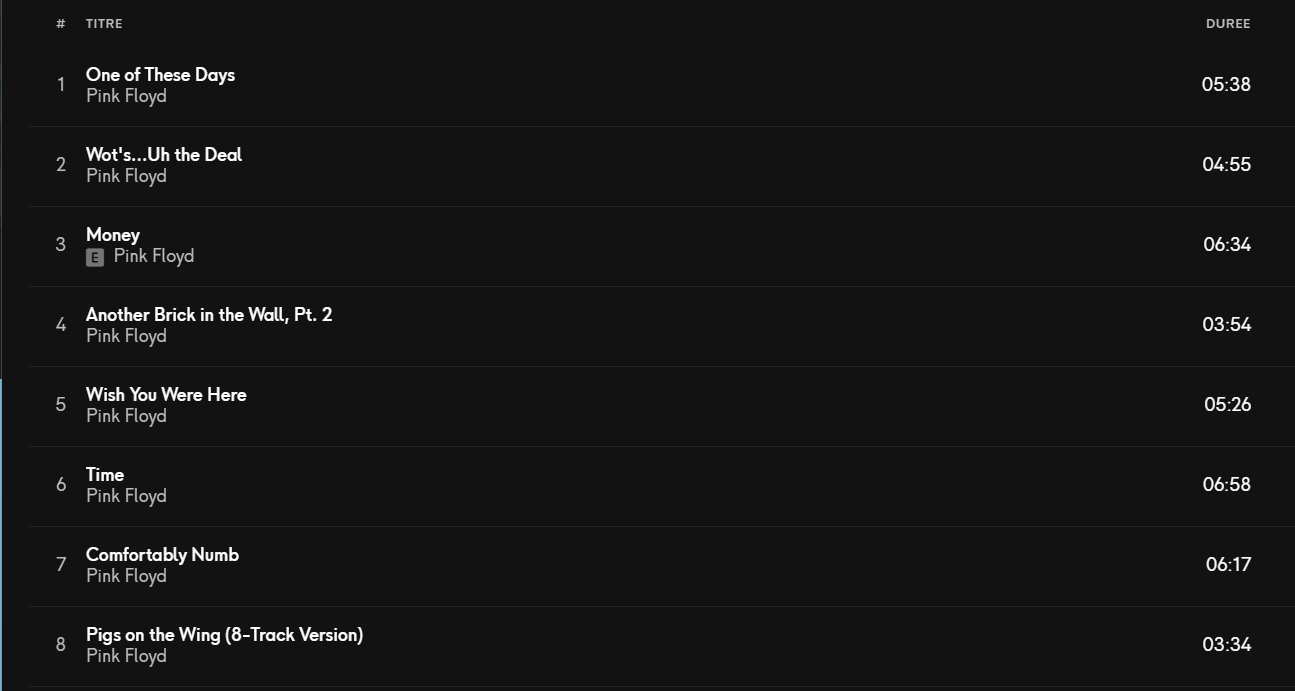This screenshot has height=691, width=1295.
Task: Click the 06:58 duration of Time
Action: [x=1227, y=485]
